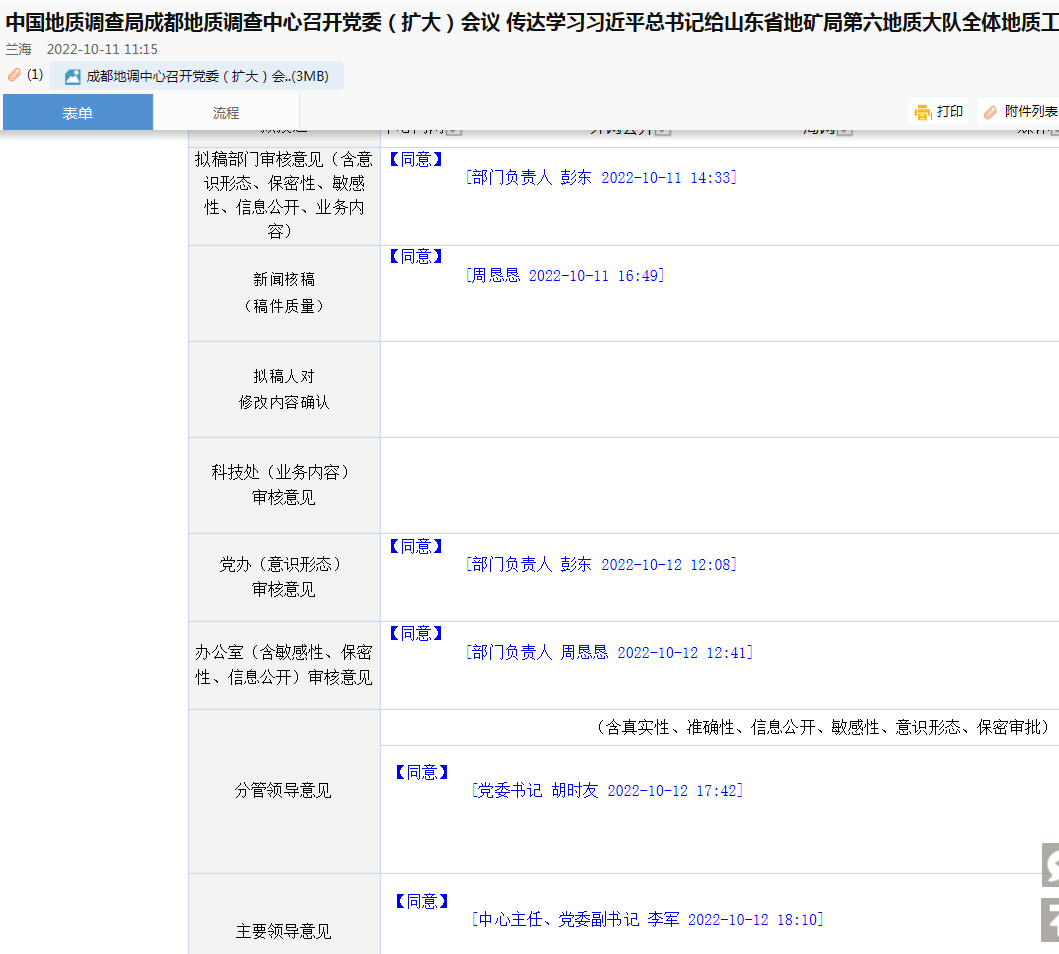Click the empty opinion cell beside 拟稿人对修改内容确认
The height and width of the screenshot is (954, 1059).
pyautogui.click(x=720, y=390)
